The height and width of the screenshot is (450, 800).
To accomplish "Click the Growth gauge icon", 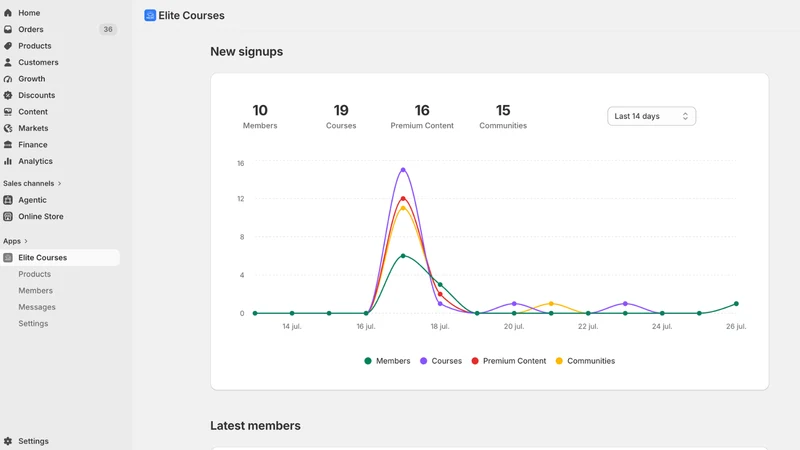I will [x=8, y=79].
